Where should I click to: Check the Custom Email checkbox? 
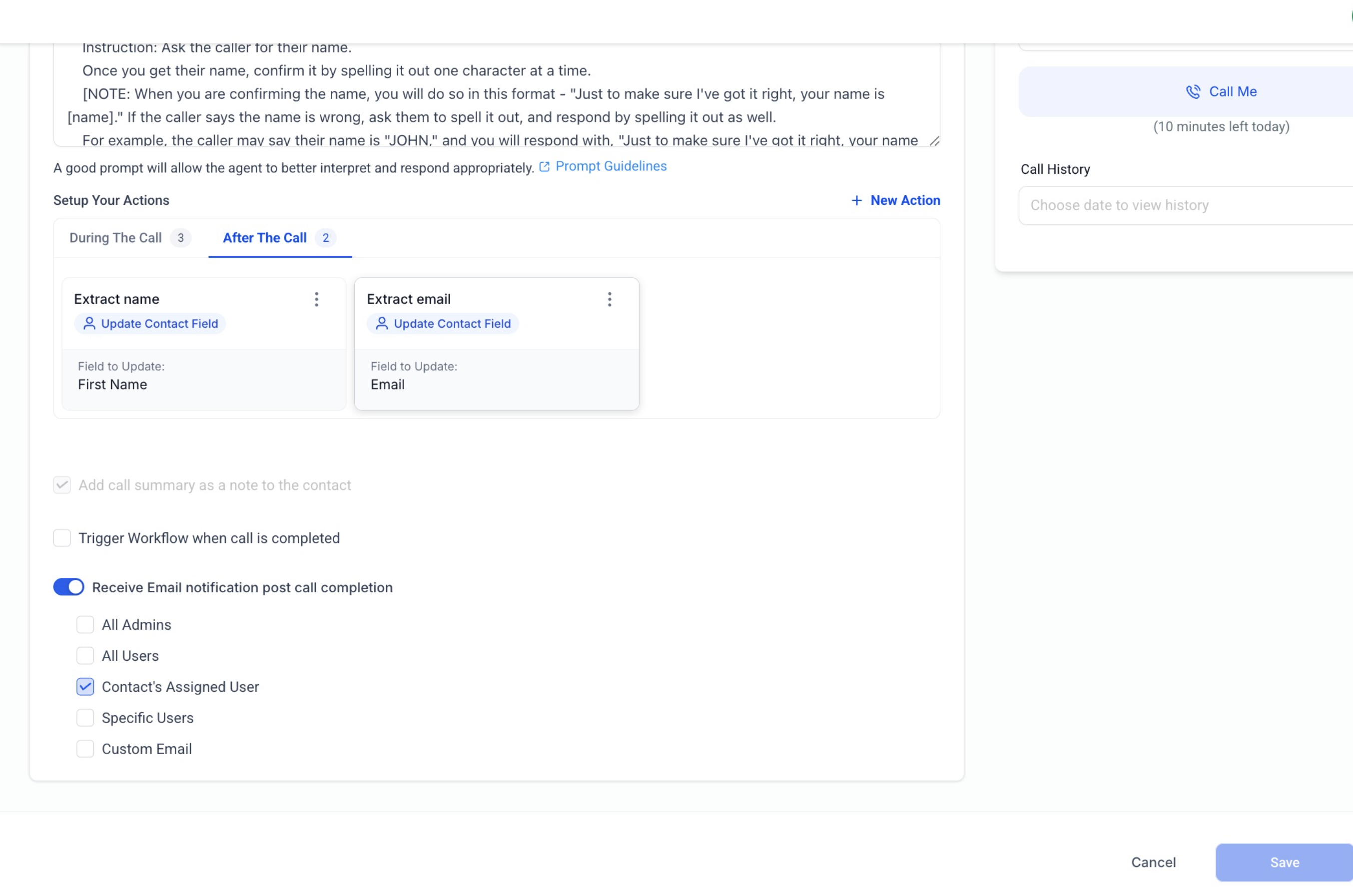pyautogui.click(x=85, y=749)
